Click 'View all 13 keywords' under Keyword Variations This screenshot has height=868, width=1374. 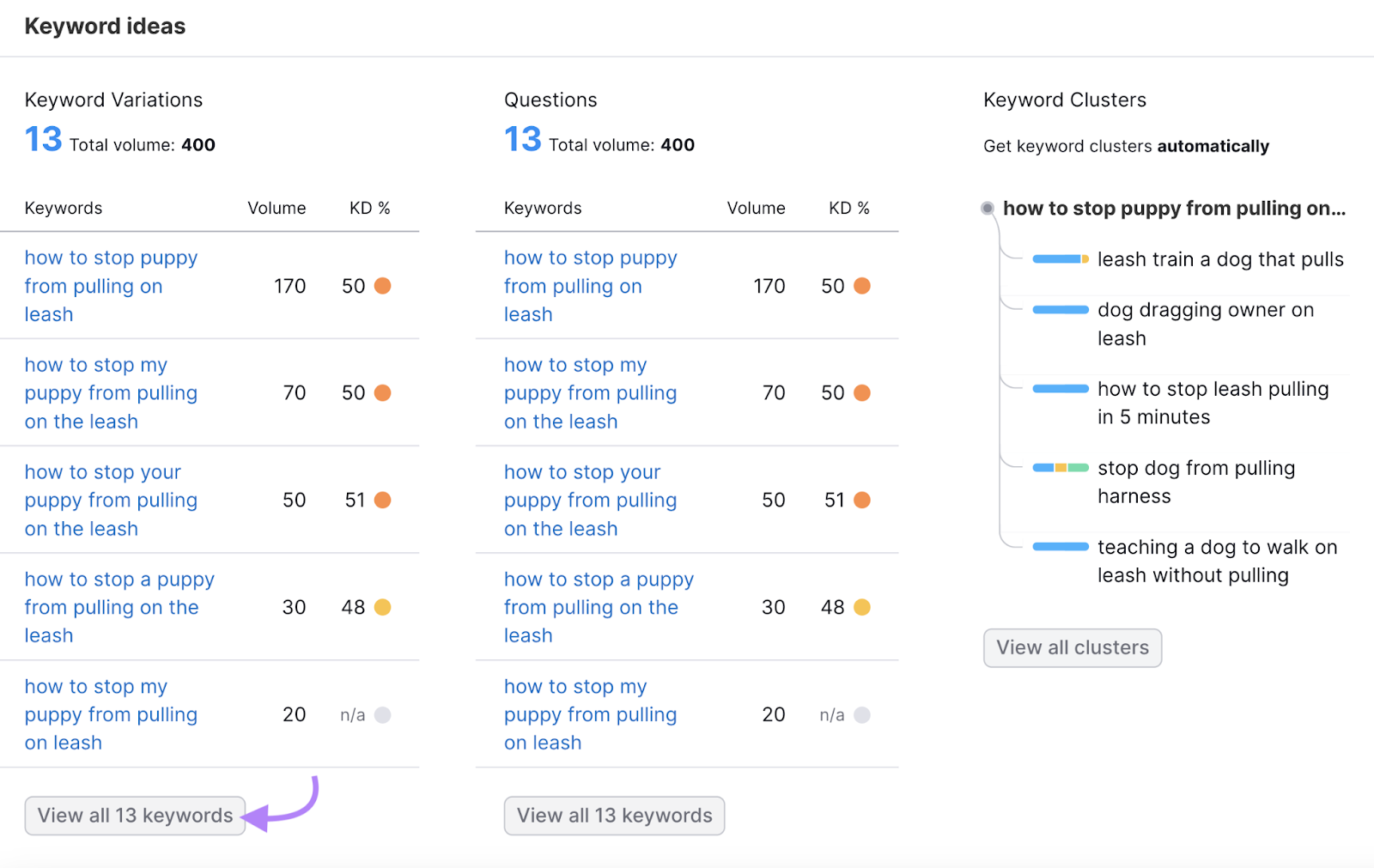click(x=135, y=816)
